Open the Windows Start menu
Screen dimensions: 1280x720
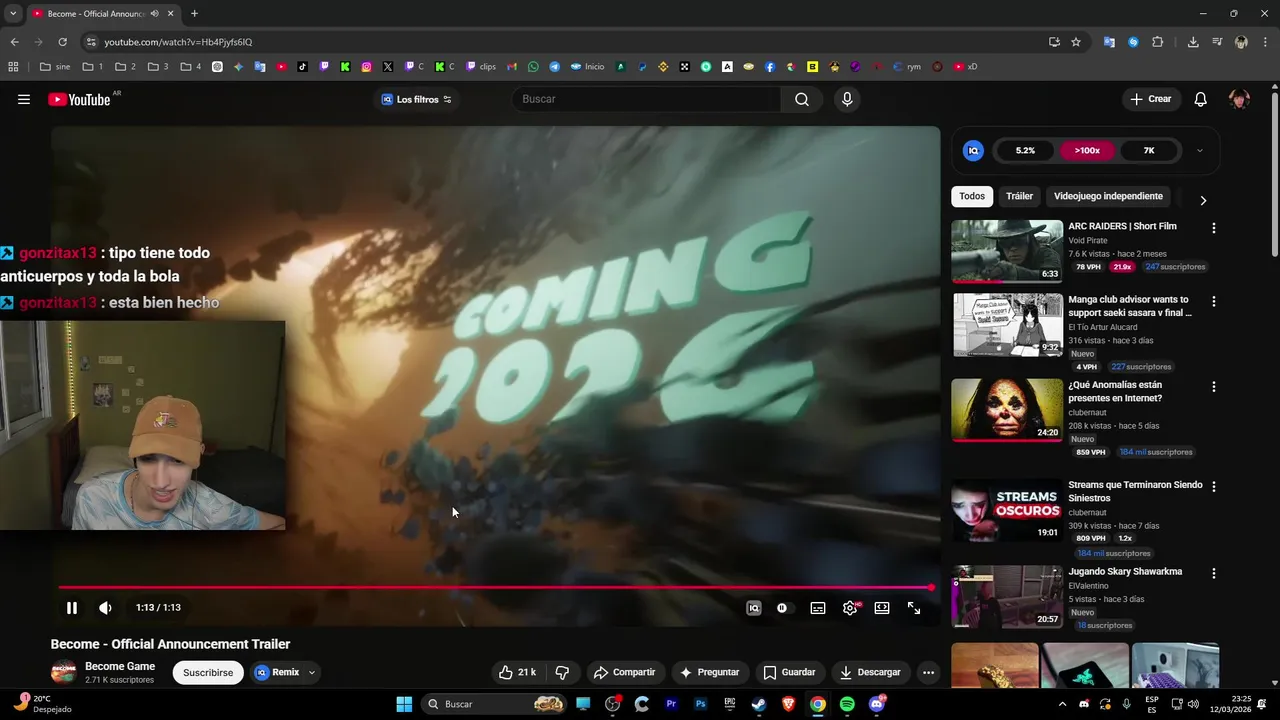click(x=404, y=704)
